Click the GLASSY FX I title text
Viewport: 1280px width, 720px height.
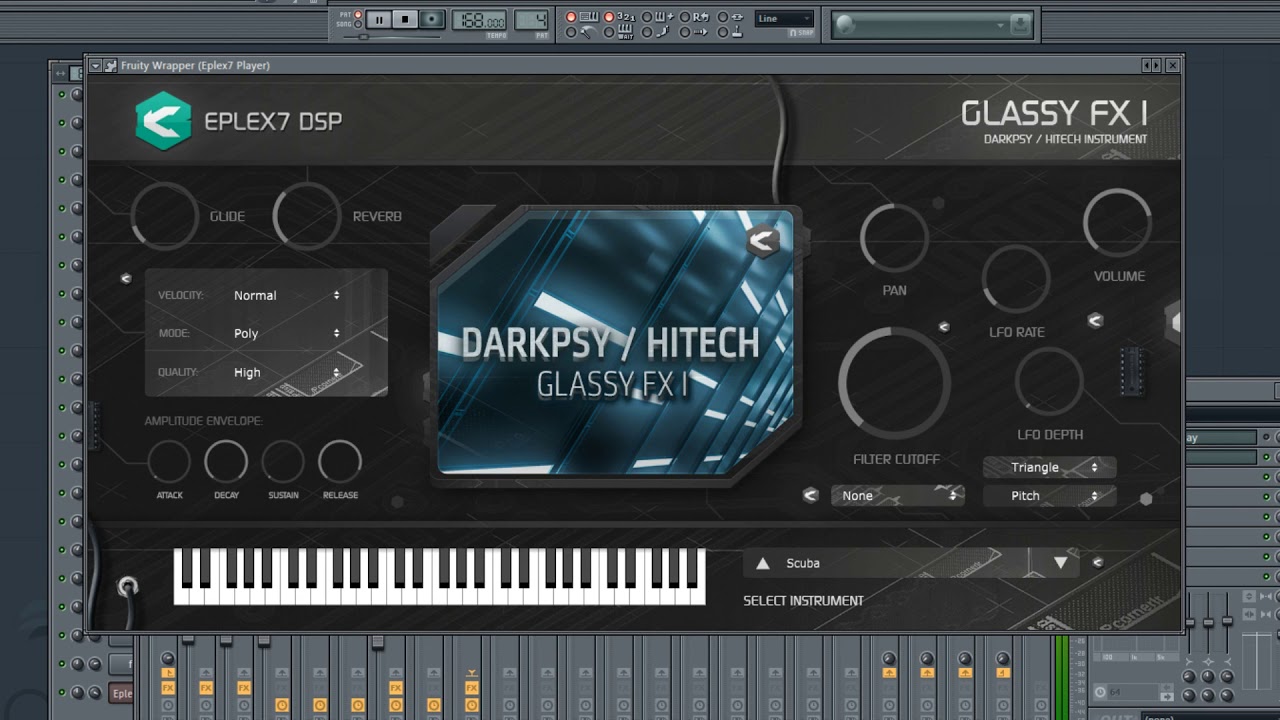pos(1054,113)
